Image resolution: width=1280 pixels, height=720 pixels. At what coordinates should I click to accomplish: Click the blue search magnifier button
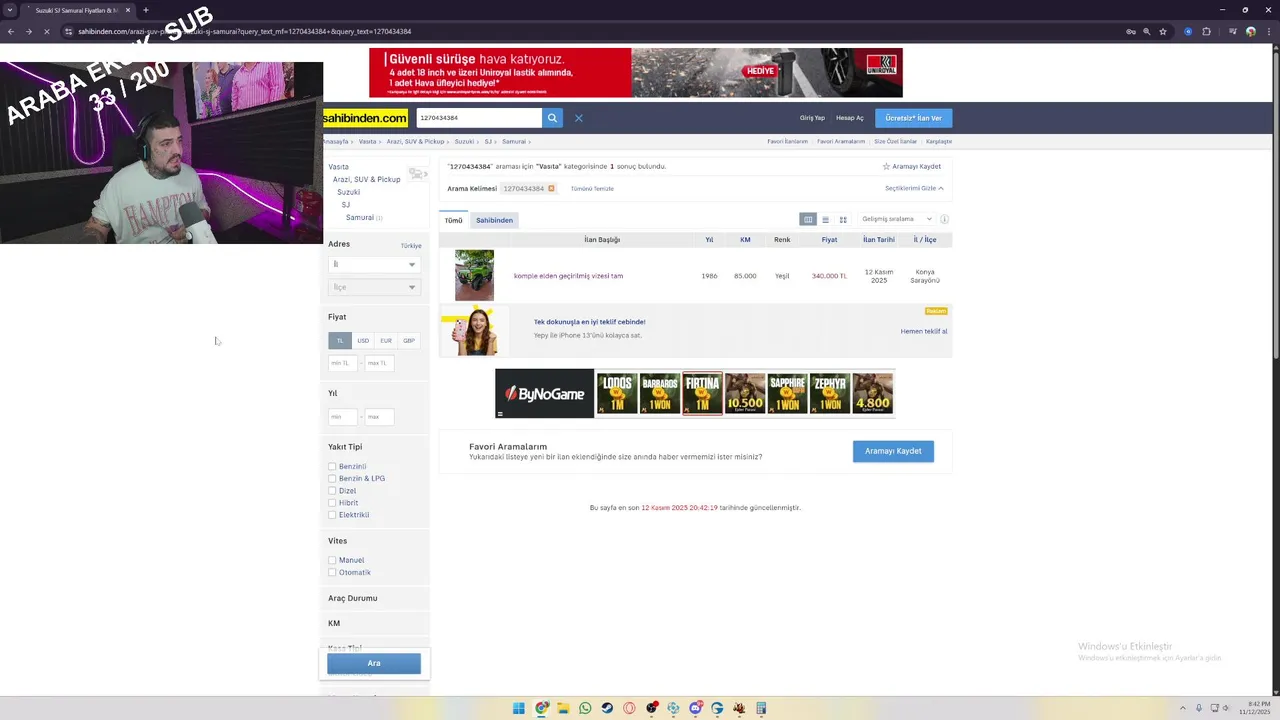552,118
